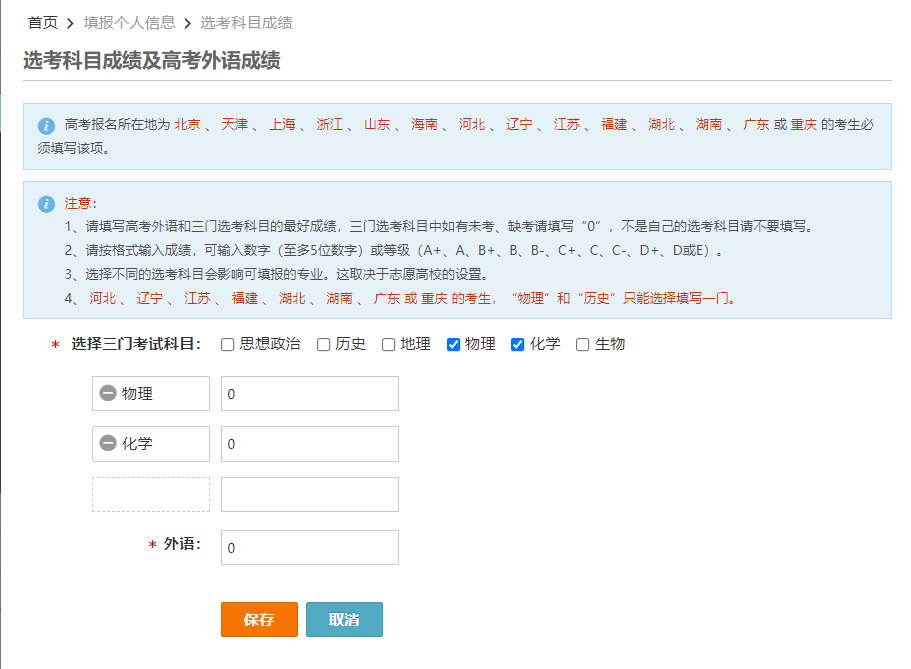Go to 首页 in the breadcrumb
This screenshot has height=669, width=911.
pos(42,22)
